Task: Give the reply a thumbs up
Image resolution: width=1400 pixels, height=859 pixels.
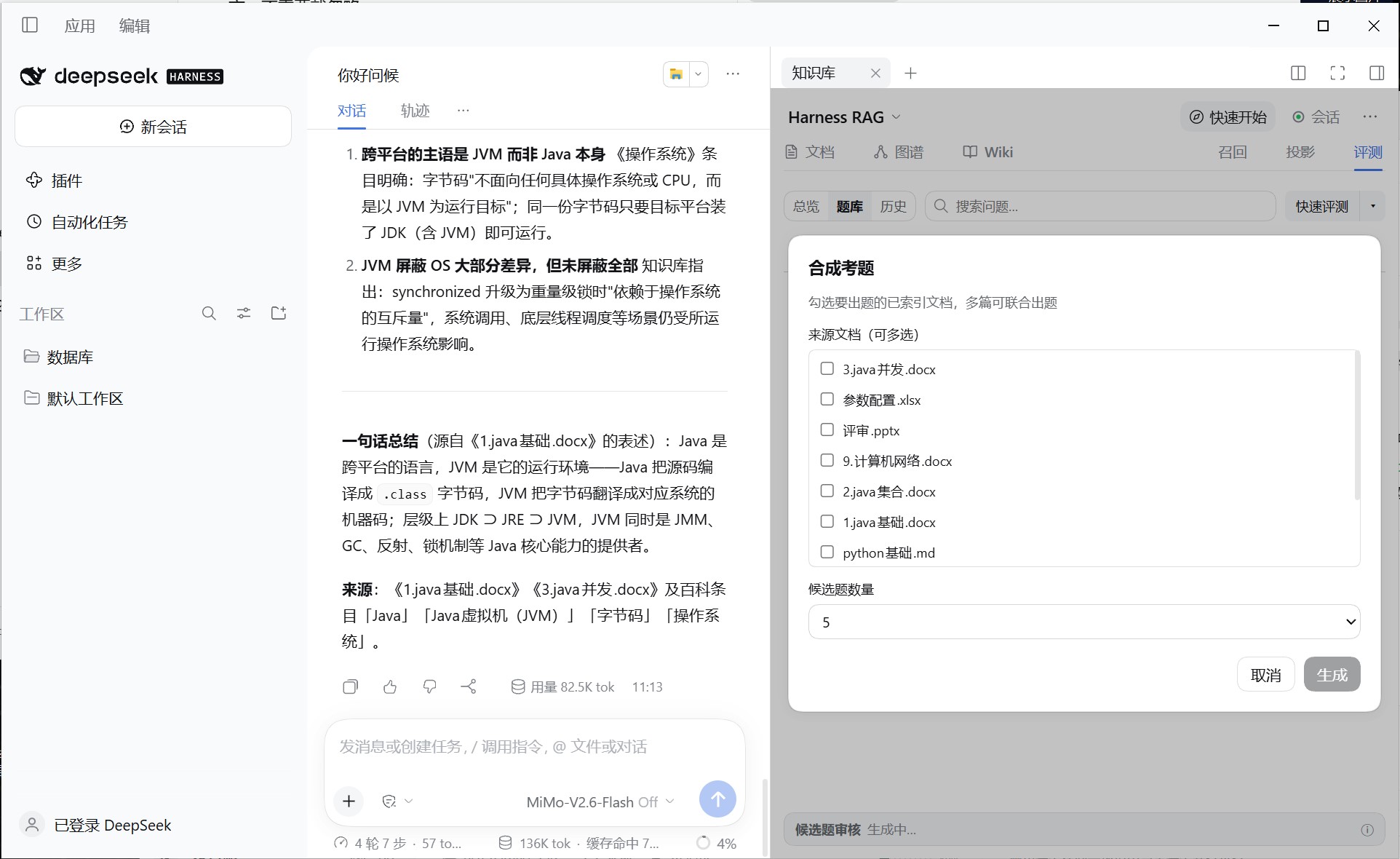Action: point(390,686)
